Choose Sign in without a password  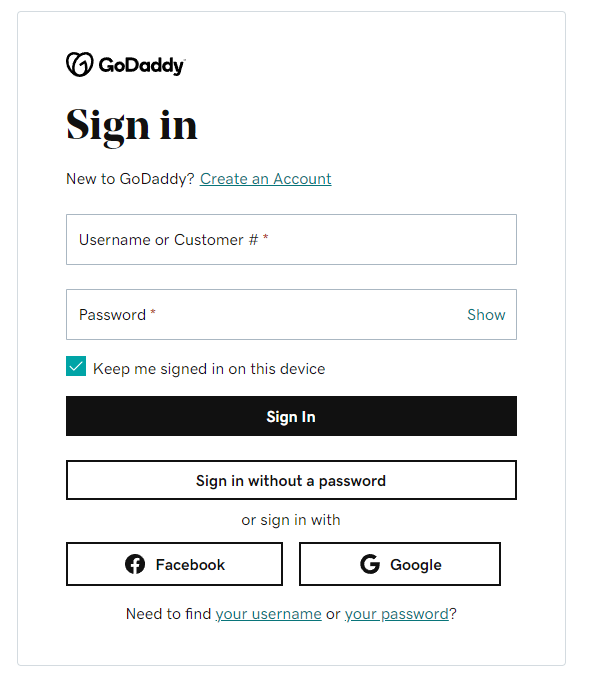291,480
